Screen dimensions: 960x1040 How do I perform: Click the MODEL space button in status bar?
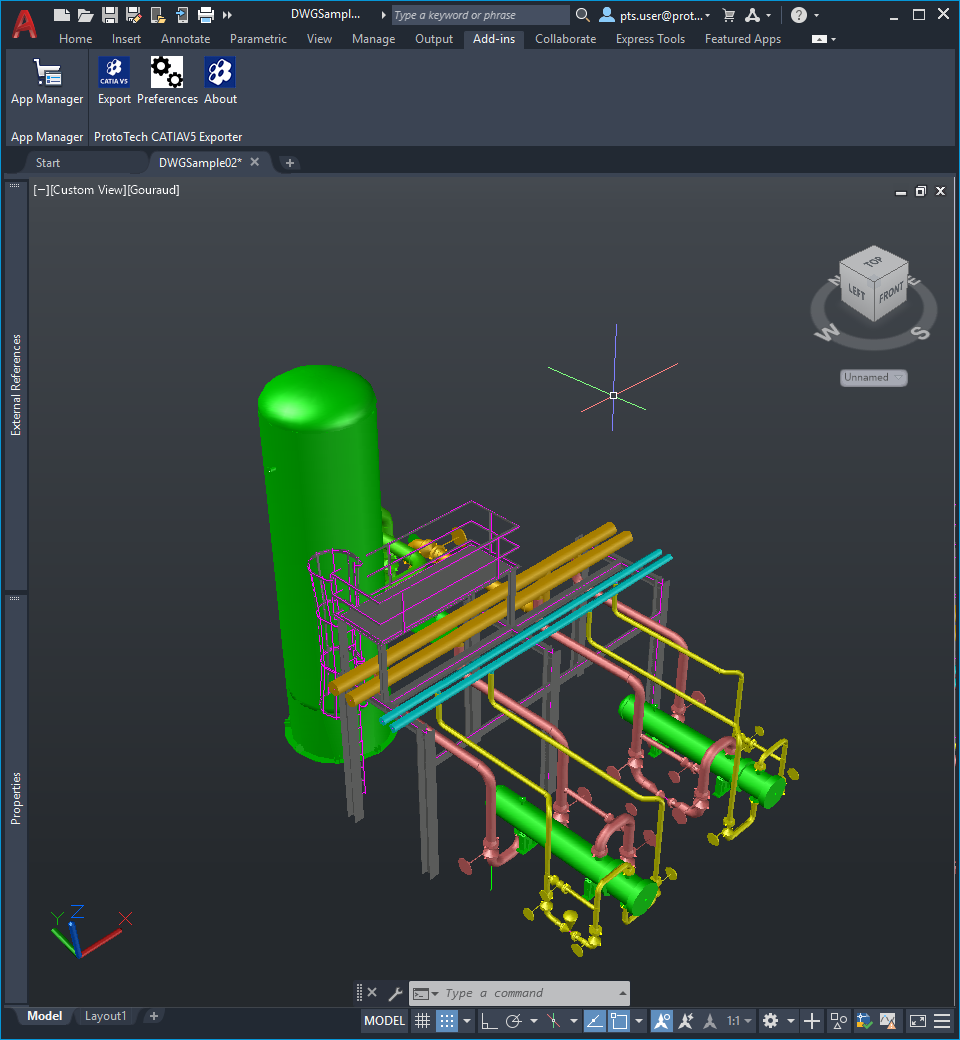[x=384, y=1021]
